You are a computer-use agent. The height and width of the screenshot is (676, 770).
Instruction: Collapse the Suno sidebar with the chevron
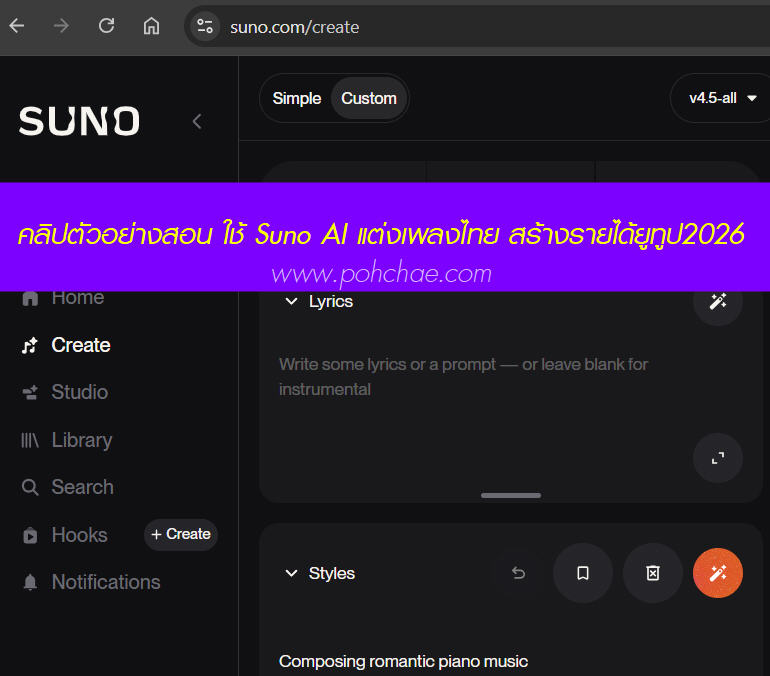click(197, 121)
